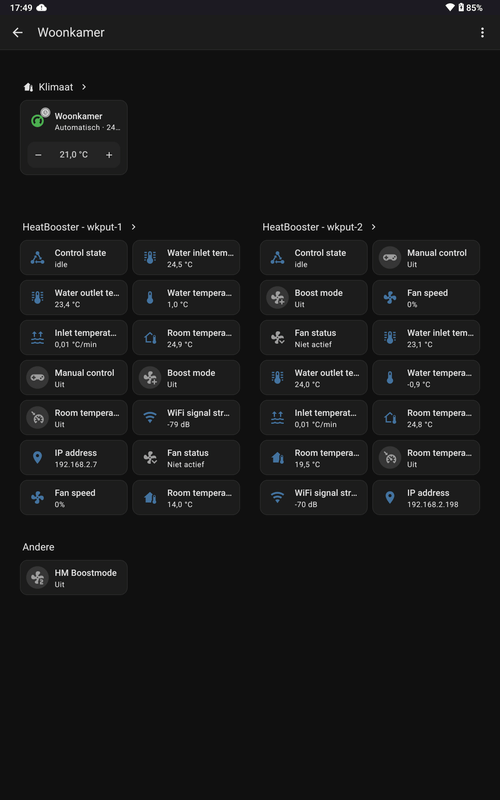500x800 pixels.
Task: Toggle wkput-1 Room temperature switch showing Uit
Action: pyautogui.click(x=37, y=418)
